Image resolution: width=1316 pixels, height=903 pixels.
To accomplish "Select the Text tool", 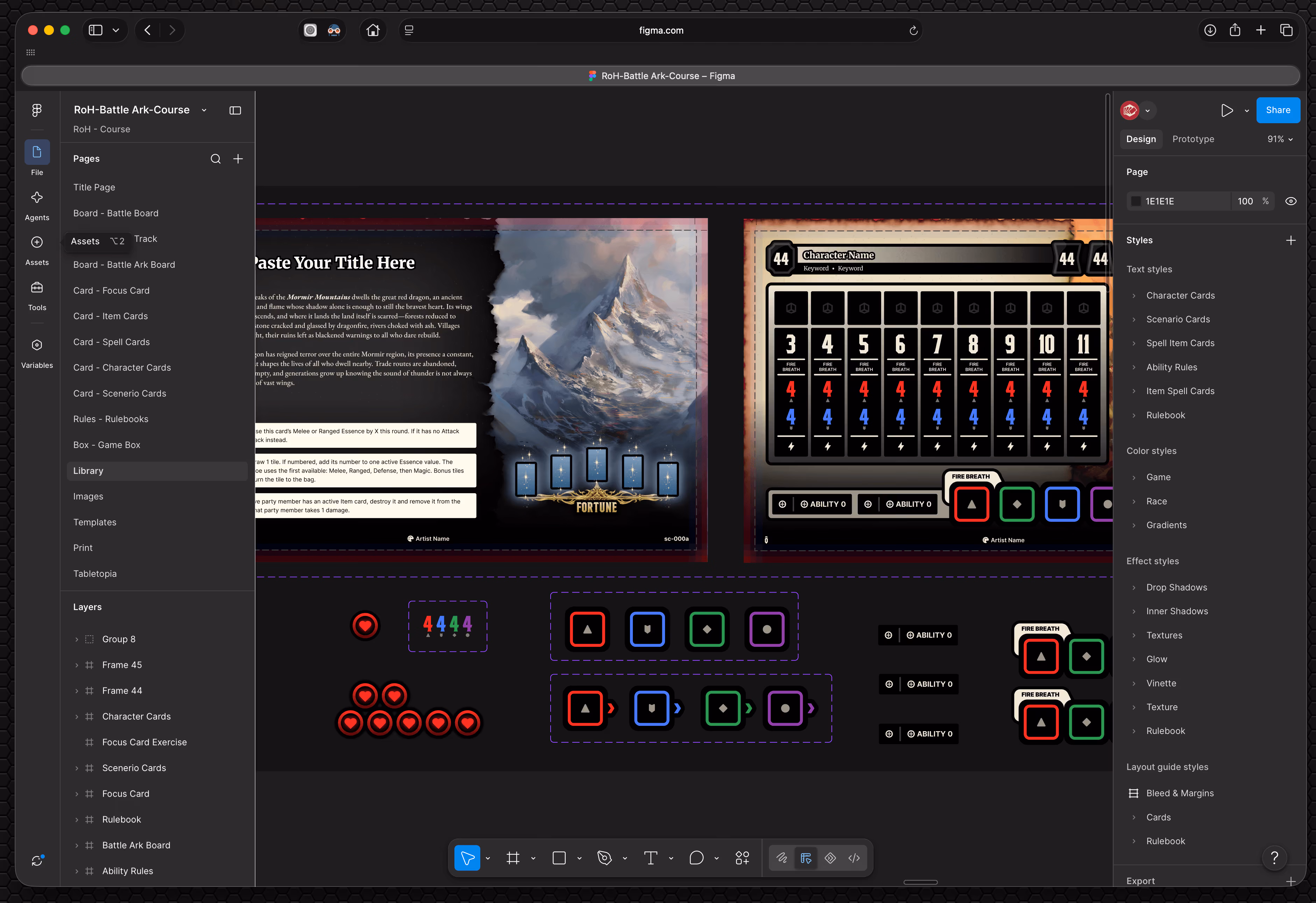I will click(x=651, y=858).
